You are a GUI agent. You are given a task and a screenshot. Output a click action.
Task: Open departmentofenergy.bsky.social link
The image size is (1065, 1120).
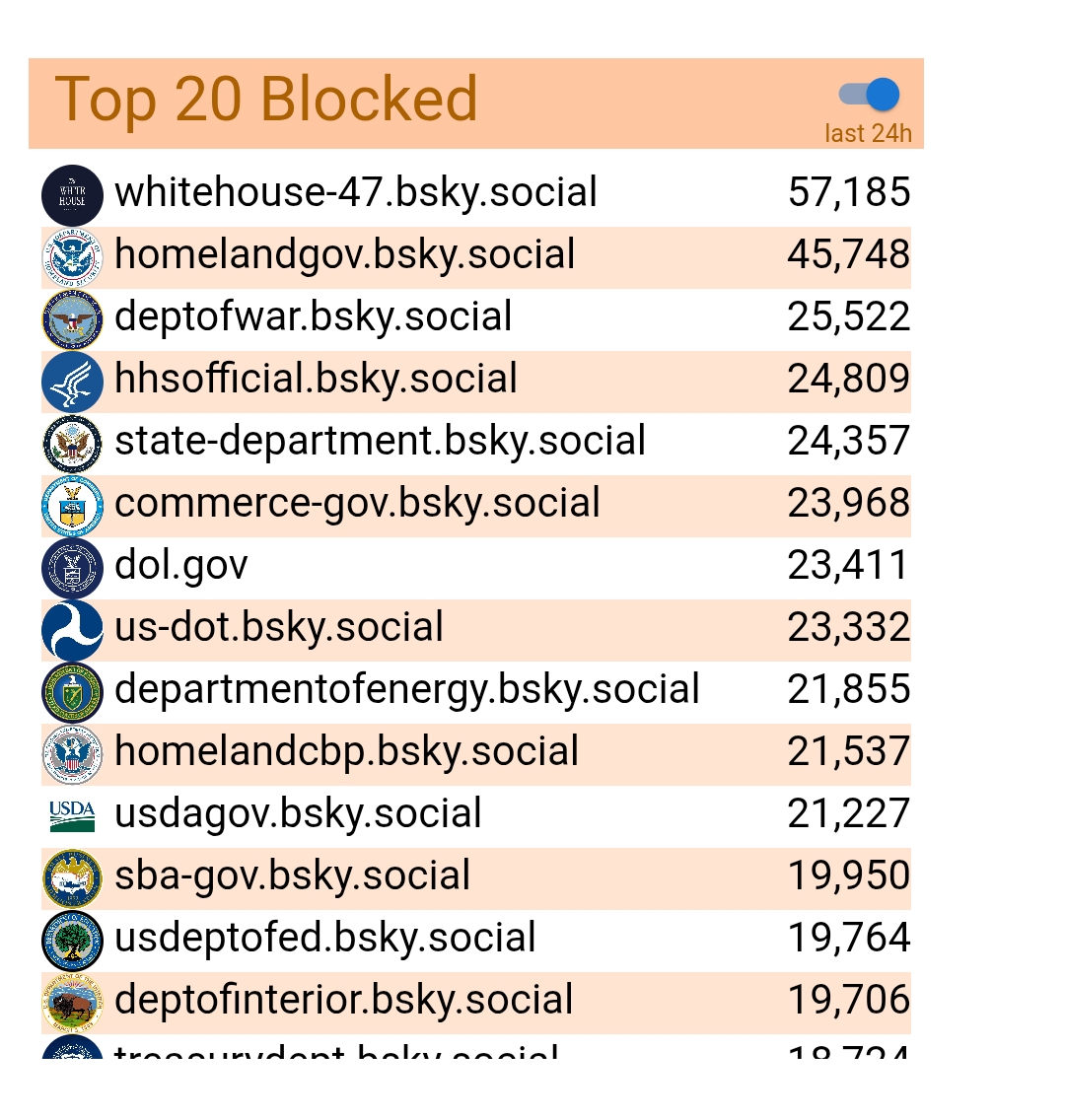[x=407, y=689]
